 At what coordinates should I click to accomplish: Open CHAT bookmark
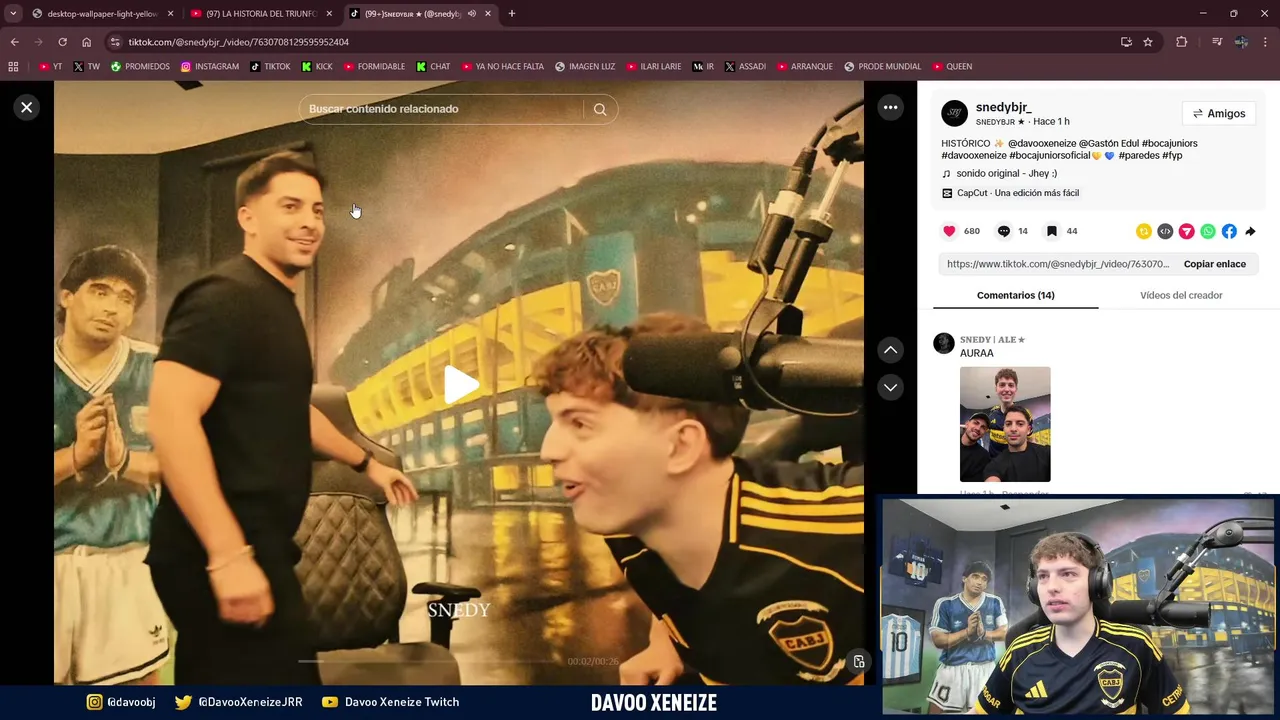point(433,67)
